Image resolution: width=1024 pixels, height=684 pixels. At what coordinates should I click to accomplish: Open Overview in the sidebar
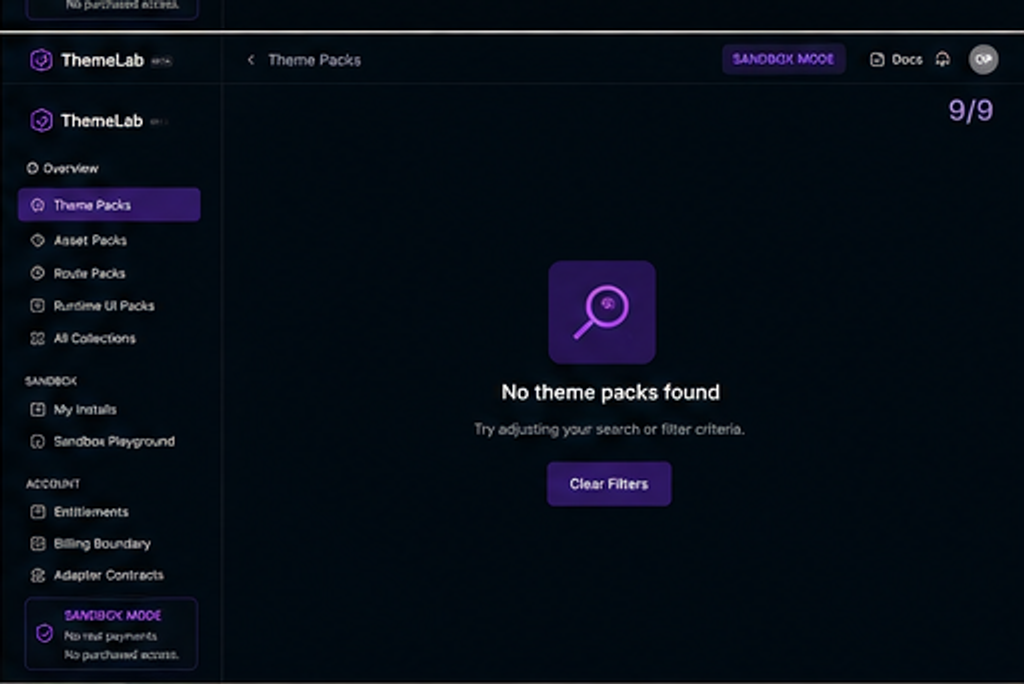click(x=63, y=169)
